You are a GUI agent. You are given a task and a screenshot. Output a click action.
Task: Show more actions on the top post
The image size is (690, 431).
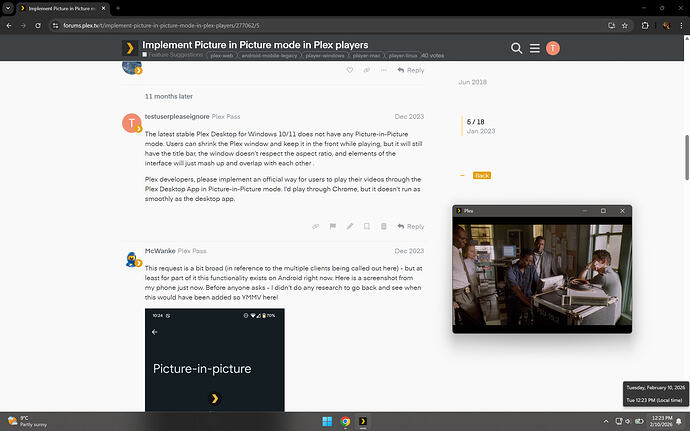384,70
